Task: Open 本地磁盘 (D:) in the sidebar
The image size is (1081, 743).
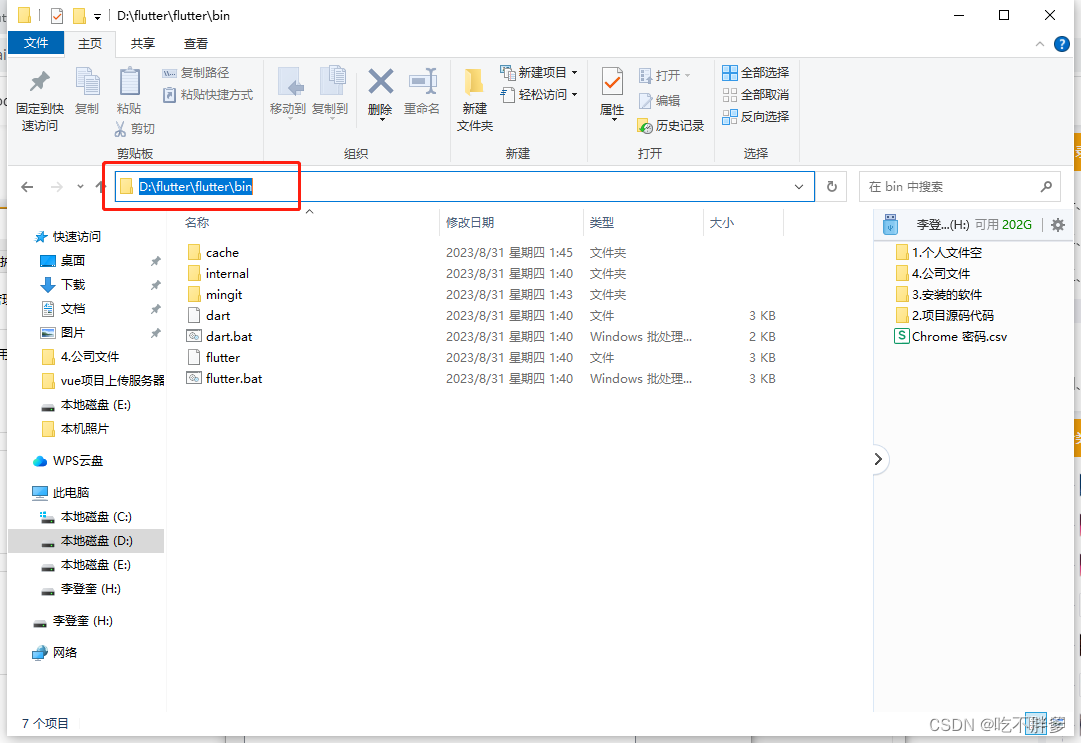Action: (86, 541)
